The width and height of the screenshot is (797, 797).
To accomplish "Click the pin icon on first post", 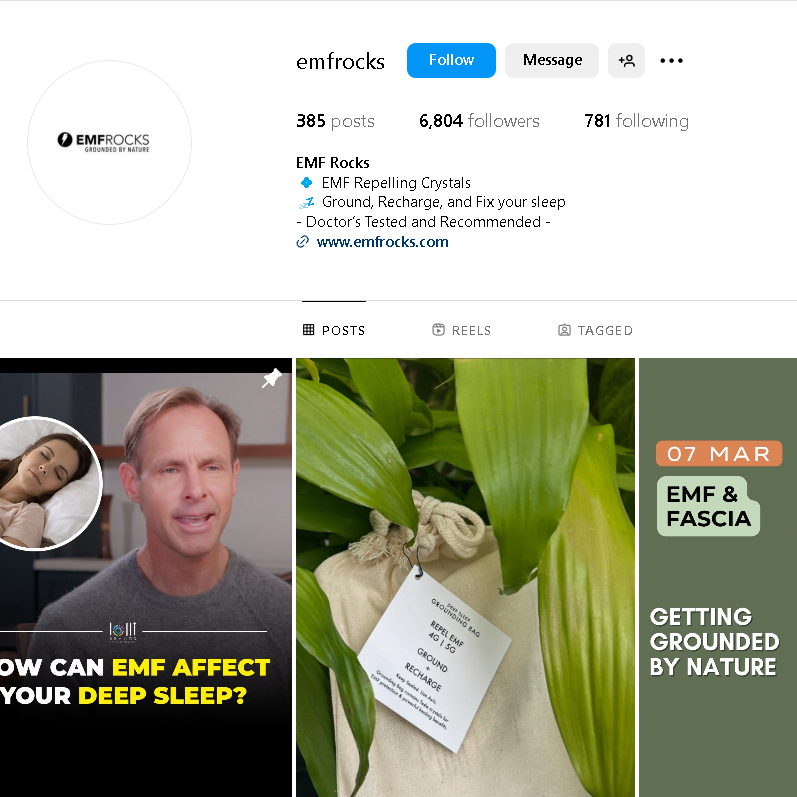I will pos(271,379).
